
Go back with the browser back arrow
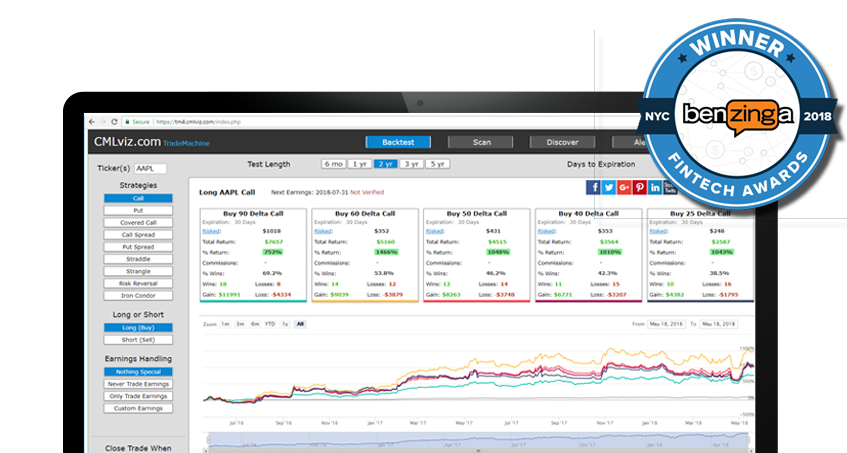(92, 122)
